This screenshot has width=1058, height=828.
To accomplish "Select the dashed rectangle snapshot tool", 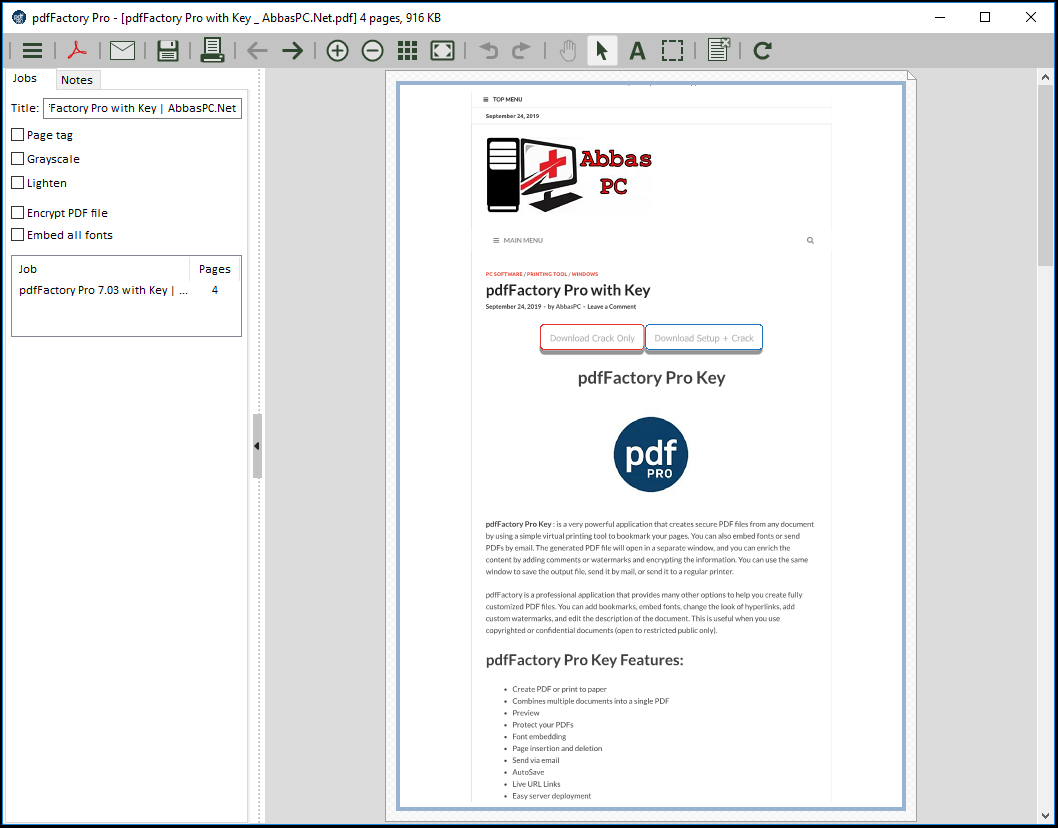I will click(x=672, y=51).
